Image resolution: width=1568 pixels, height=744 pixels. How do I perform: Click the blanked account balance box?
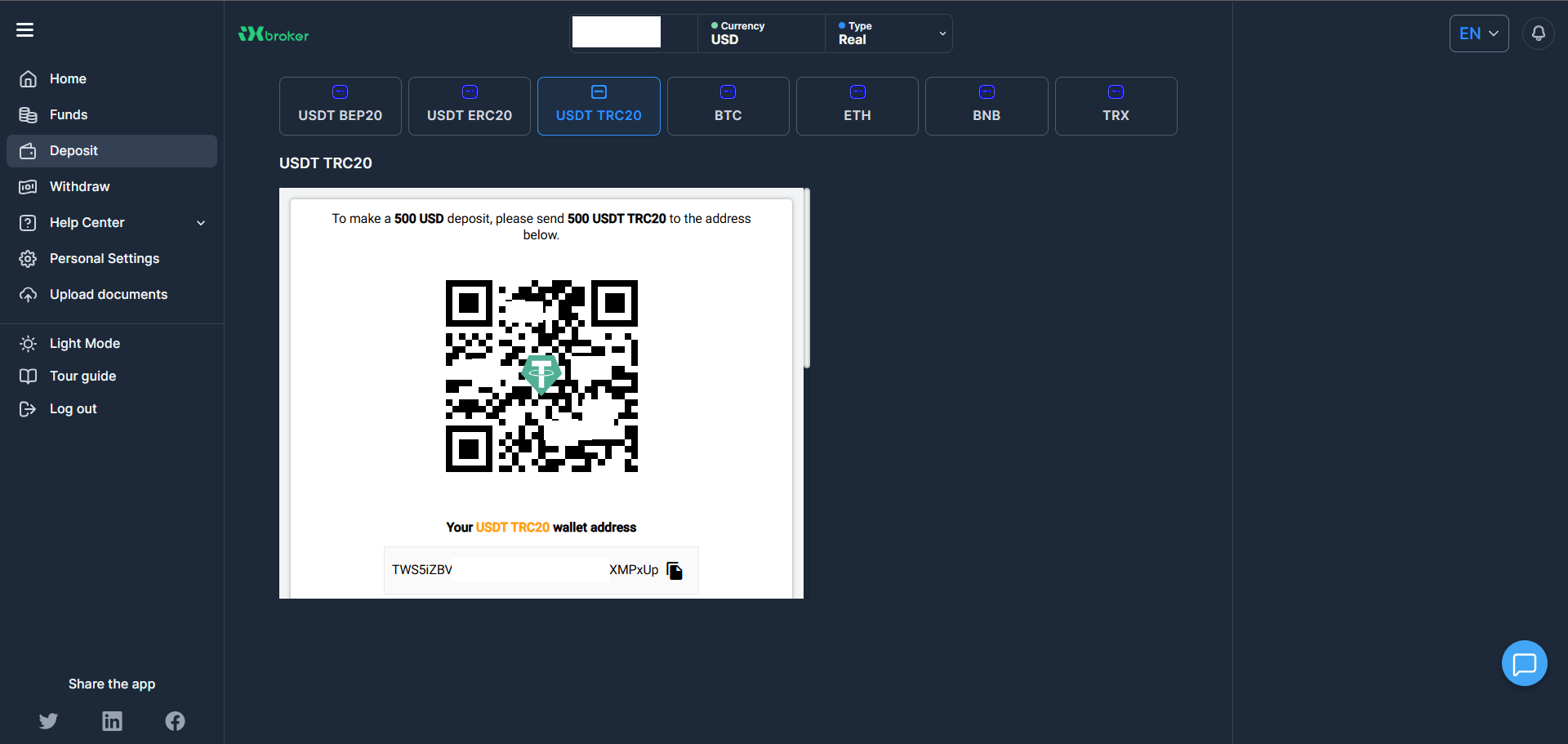pos(617,32)
